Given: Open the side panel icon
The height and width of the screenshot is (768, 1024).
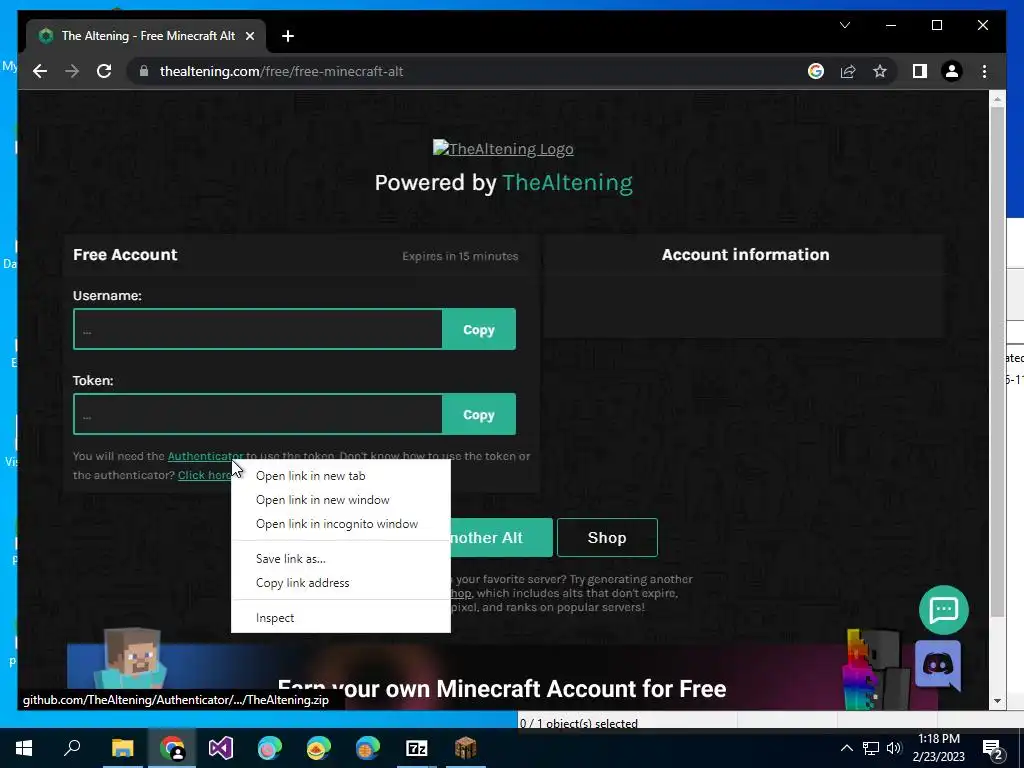Looking at the screenshot, I should coord(920,71).
